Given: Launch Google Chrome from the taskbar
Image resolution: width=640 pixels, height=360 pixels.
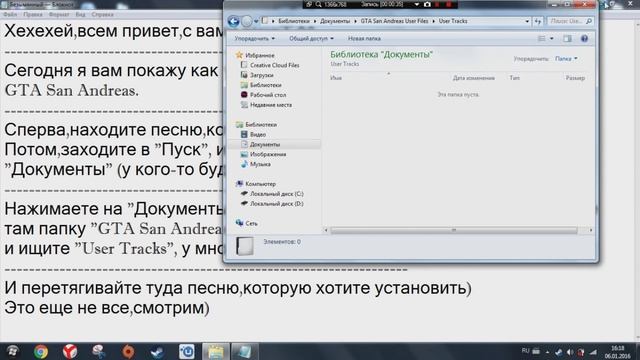Looking at the screenshot, I should click(41, 351).
